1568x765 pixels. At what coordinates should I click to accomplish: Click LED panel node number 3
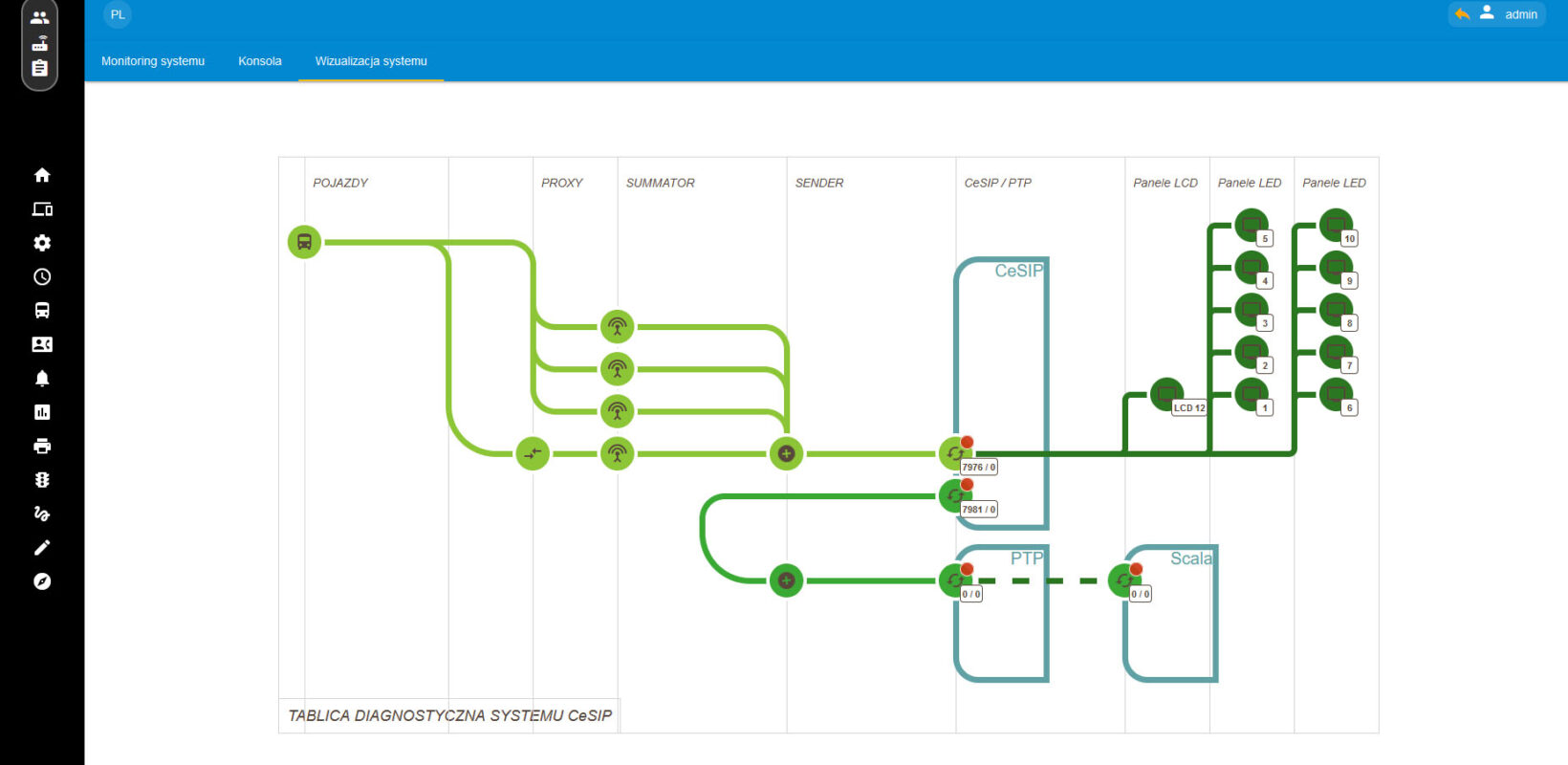click(x=1251, y=310)
